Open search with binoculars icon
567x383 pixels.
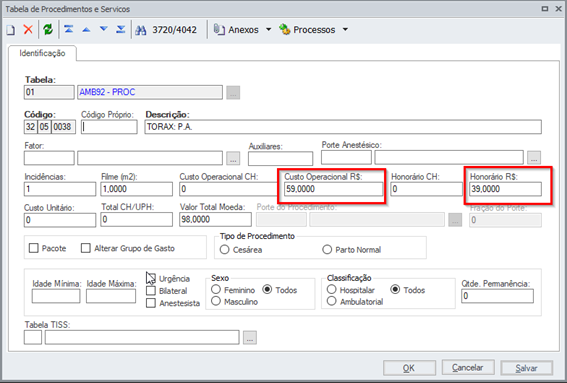coord(140,30)
